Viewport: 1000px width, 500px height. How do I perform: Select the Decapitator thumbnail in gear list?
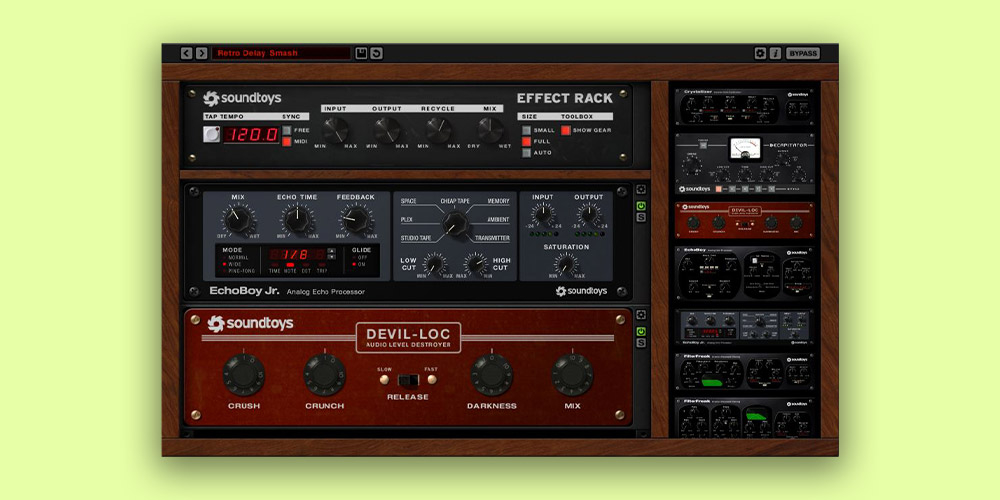(x=743, y=163)
